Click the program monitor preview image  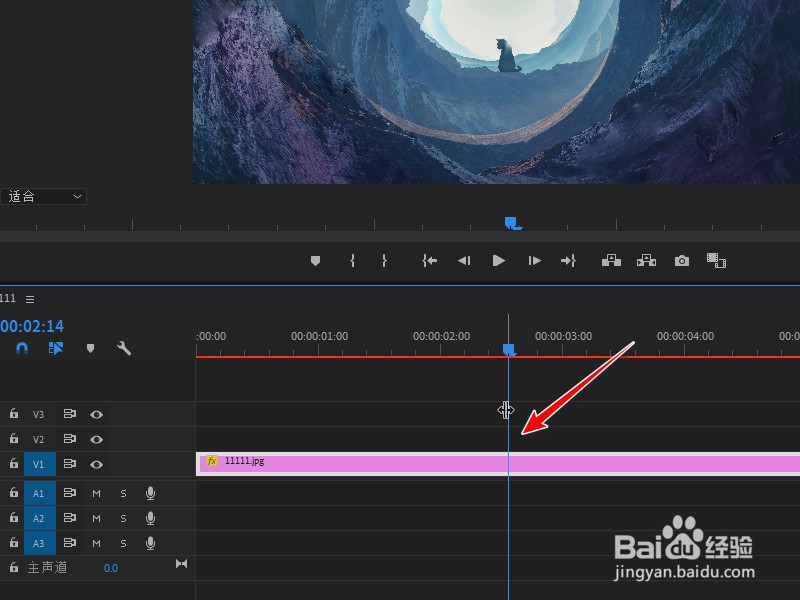tap(496, 92)
